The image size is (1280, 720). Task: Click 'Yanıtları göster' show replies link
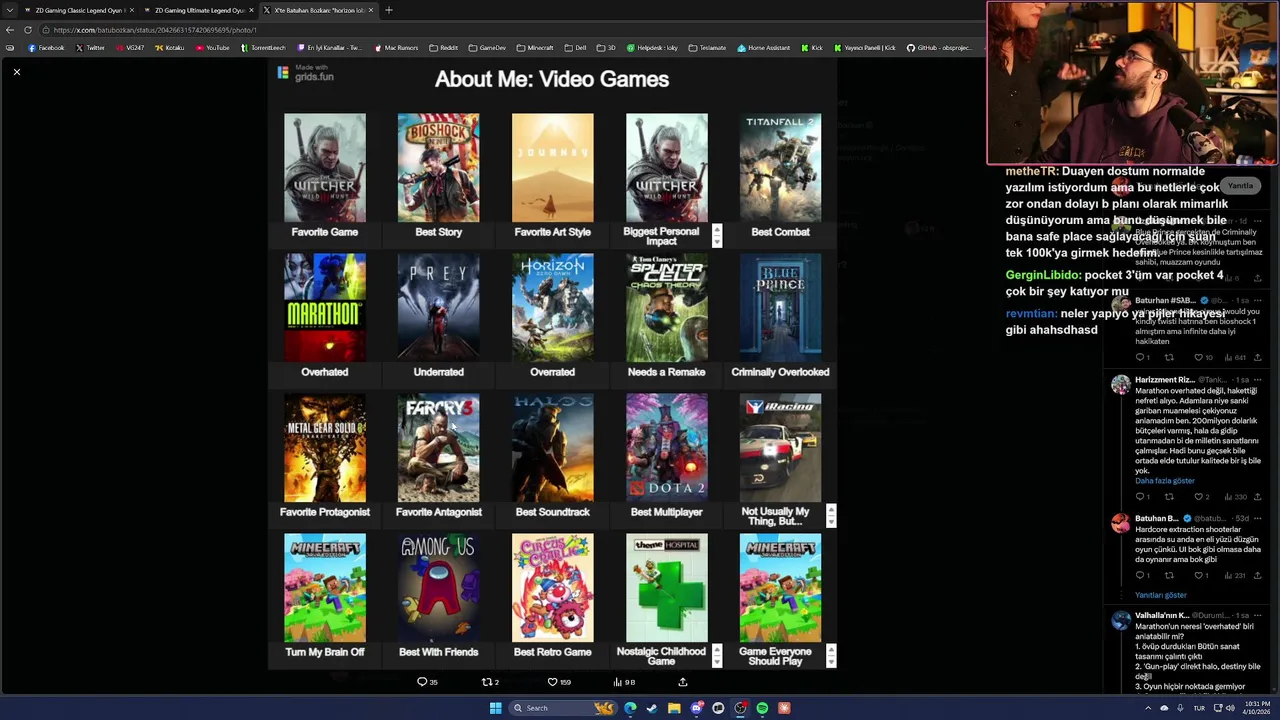click(1161, 595)
